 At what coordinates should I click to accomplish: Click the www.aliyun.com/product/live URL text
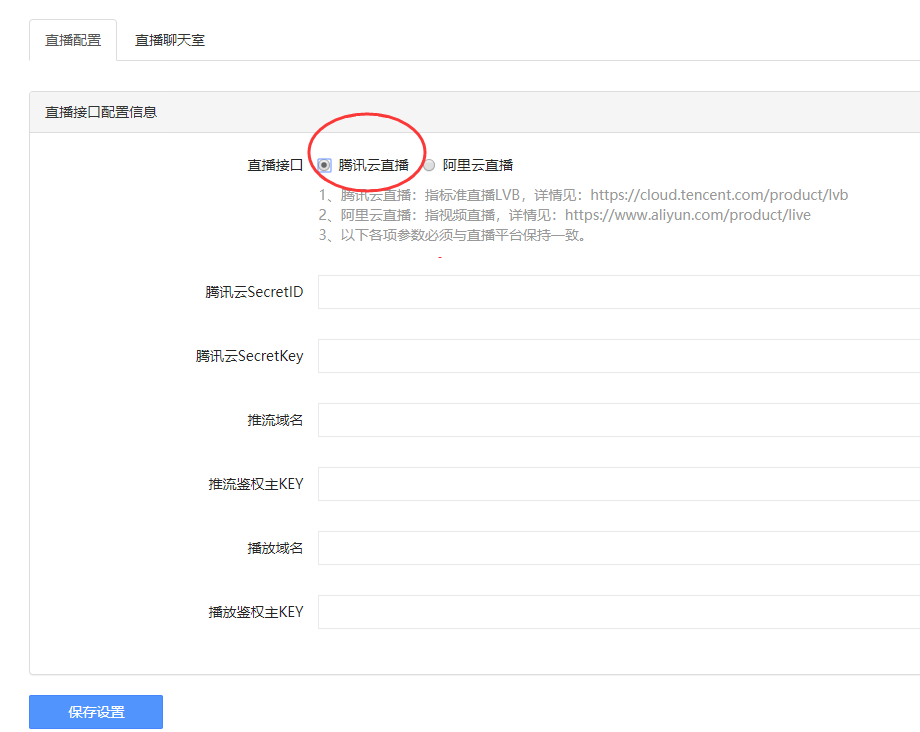click(x=688, y=215)
